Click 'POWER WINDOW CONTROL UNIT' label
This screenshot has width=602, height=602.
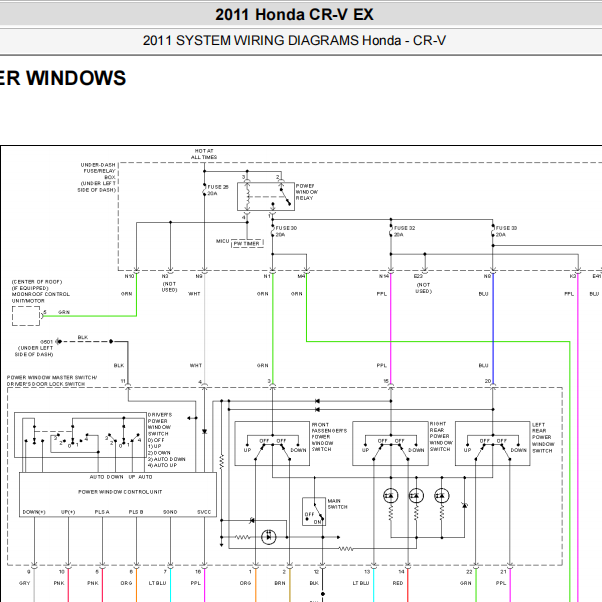click(x=120, y=492)
